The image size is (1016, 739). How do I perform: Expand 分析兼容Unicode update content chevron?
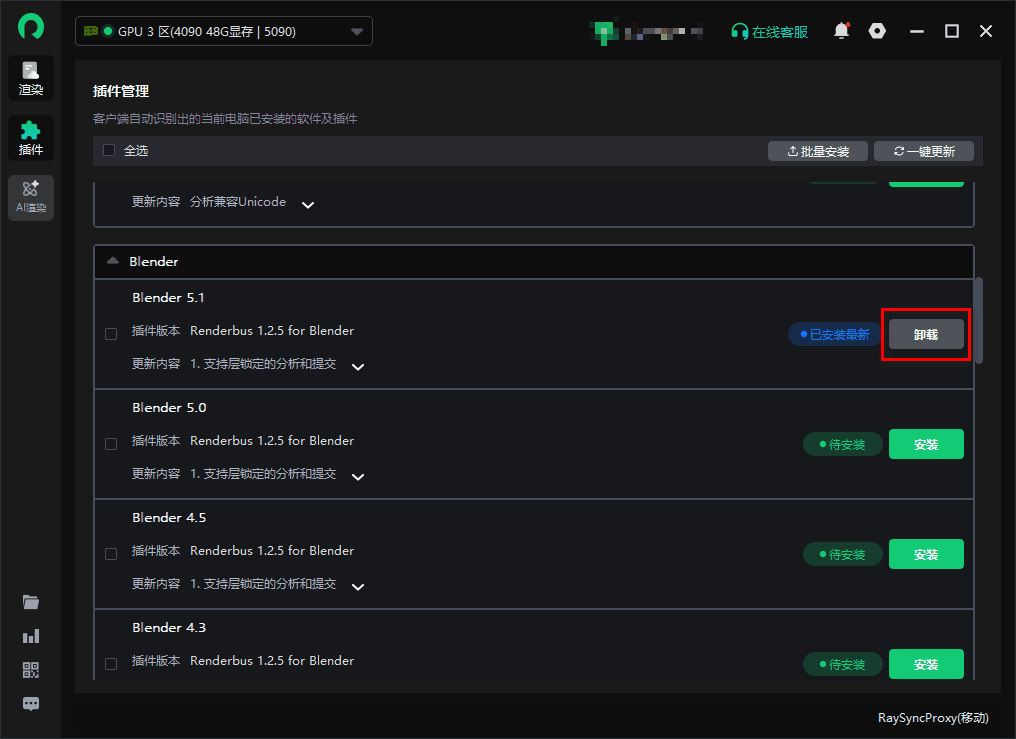click(x=308, y=205)
